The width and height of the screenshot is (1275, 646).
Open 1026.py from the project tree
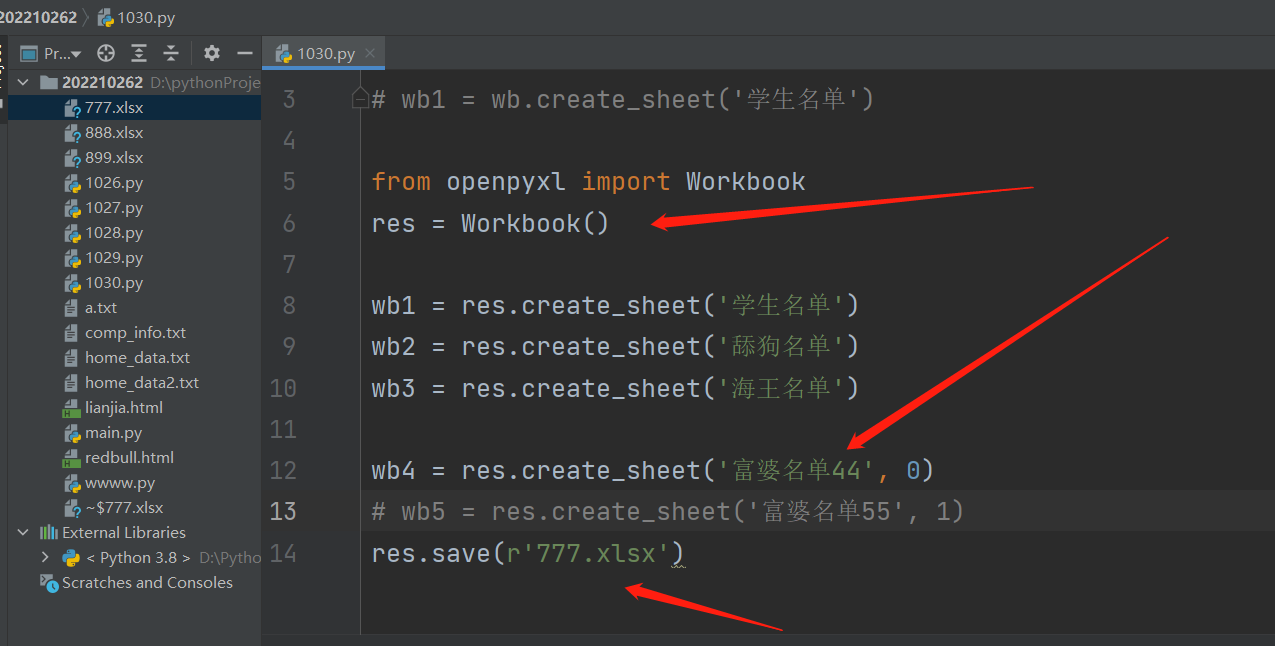pyautogui.click(x=114, y=183)
